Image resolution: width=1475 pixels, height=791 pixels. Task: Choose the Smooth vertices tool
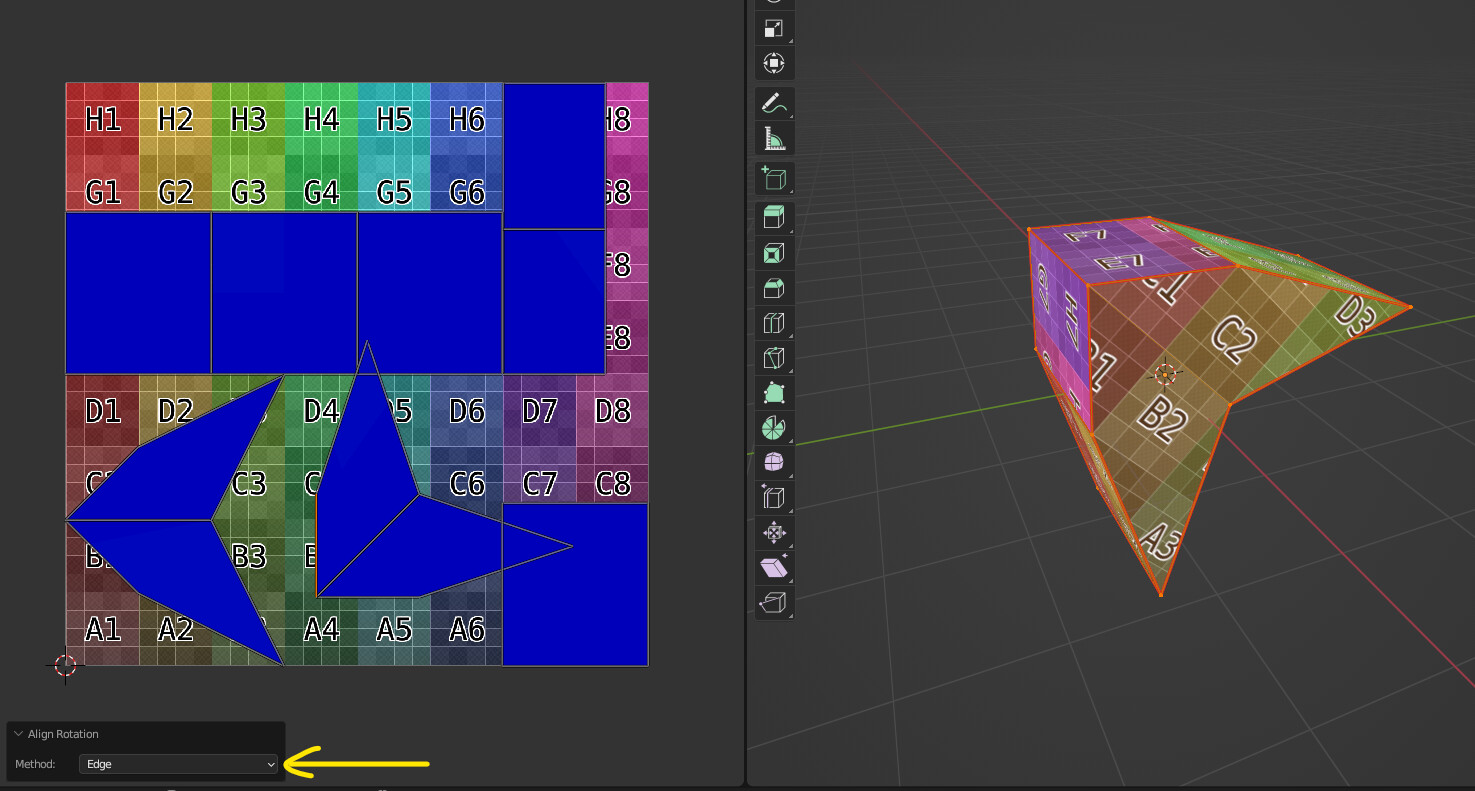pyautogui.click(x=774, y=463)
